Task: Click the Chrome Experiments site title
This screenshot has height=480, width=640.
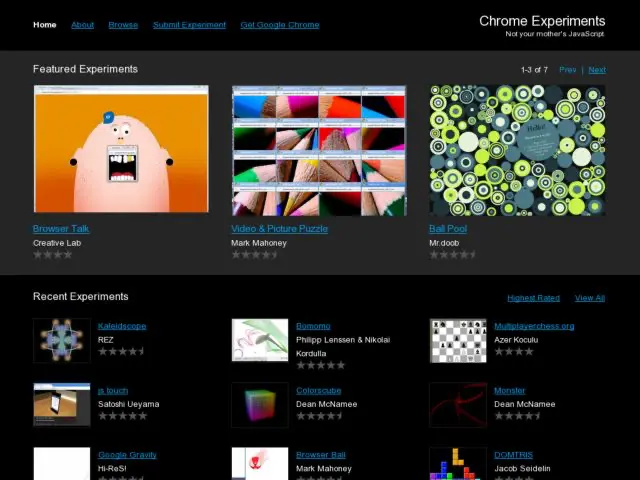Action: pyautogui.click(x=542, y=21)
